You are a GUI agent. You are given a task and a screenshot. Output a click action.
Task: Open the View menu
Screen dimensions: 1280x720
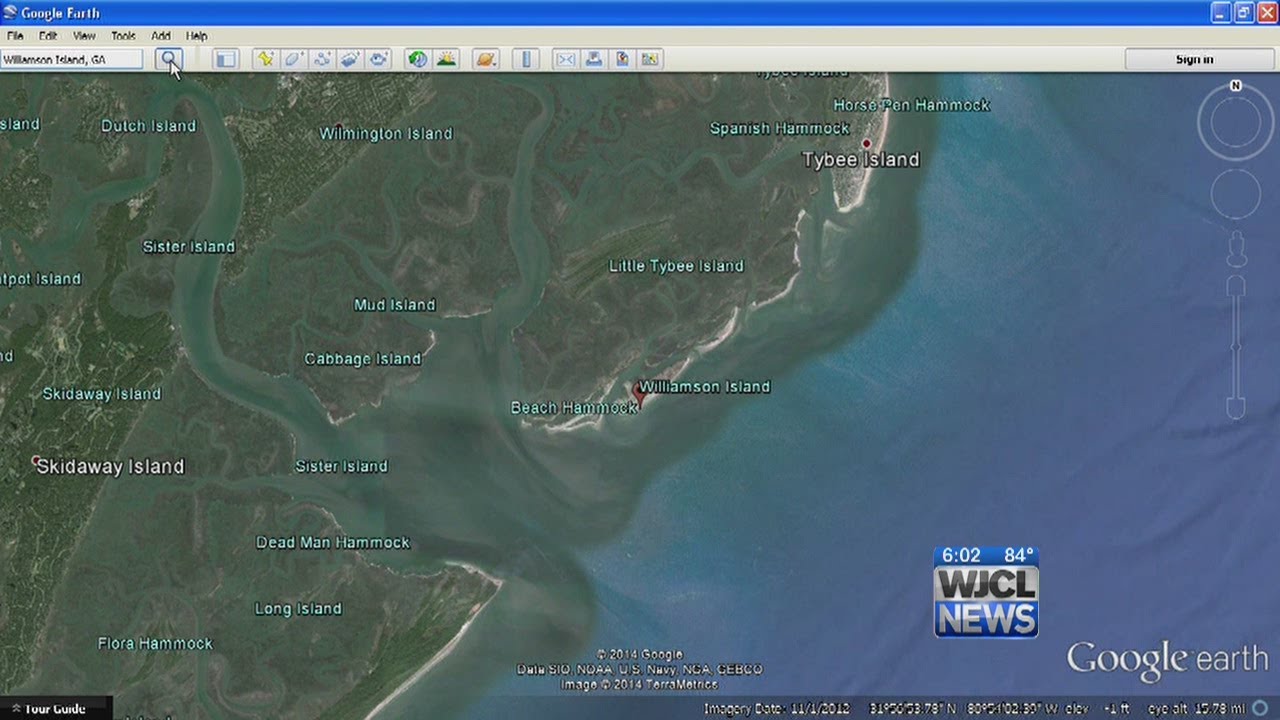pyautogui.click(x=84, y=36)
